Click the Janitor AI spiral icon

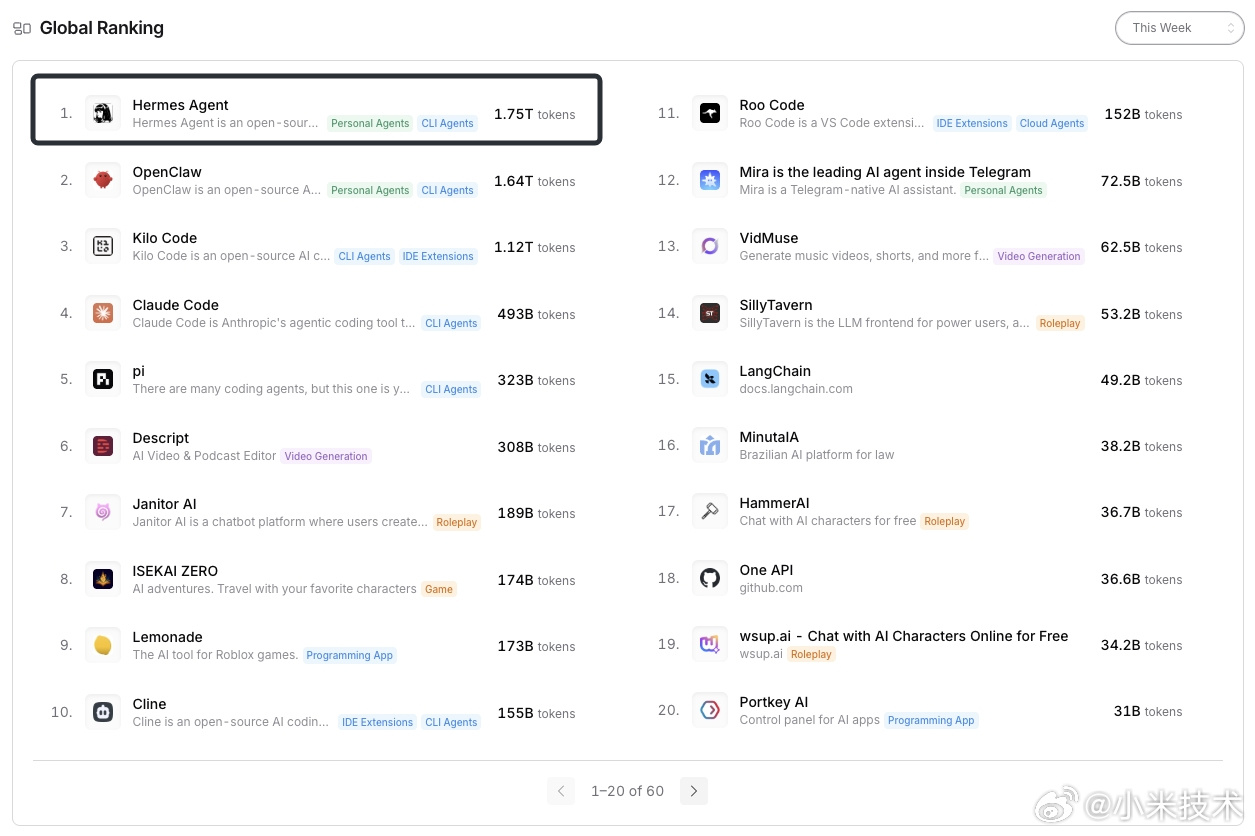tap(103, 512)
